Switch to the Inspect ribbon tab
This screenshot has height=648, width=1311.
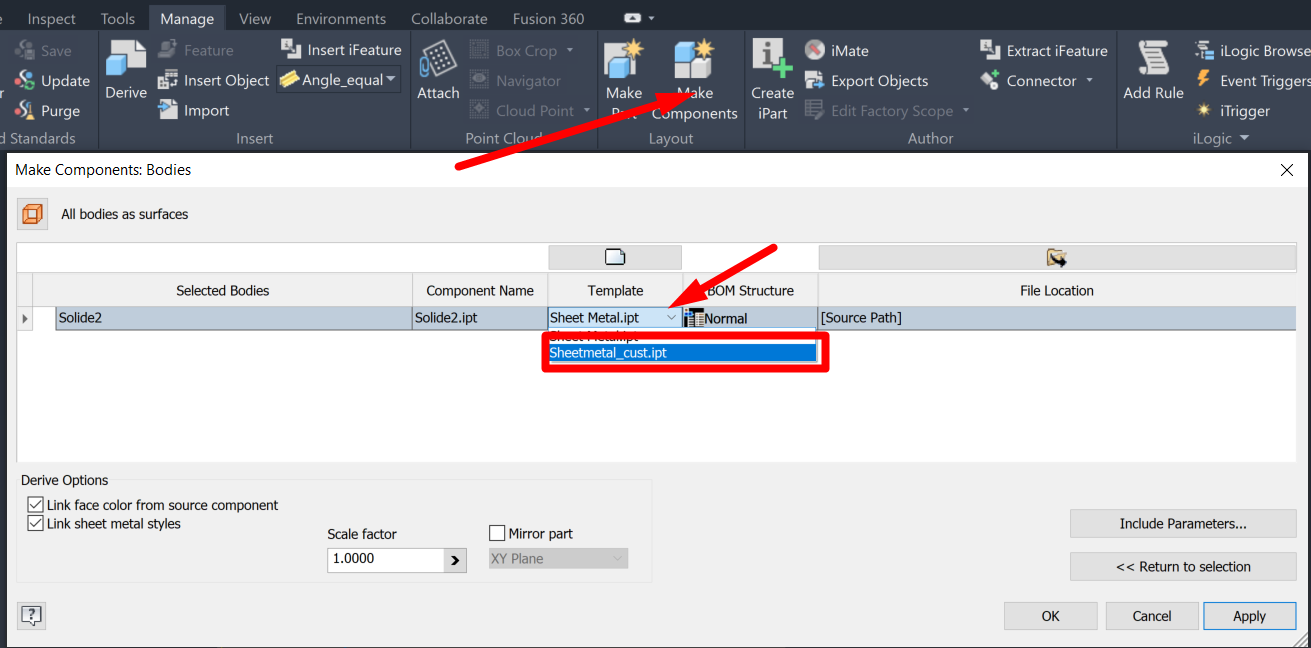coord(51,17)
